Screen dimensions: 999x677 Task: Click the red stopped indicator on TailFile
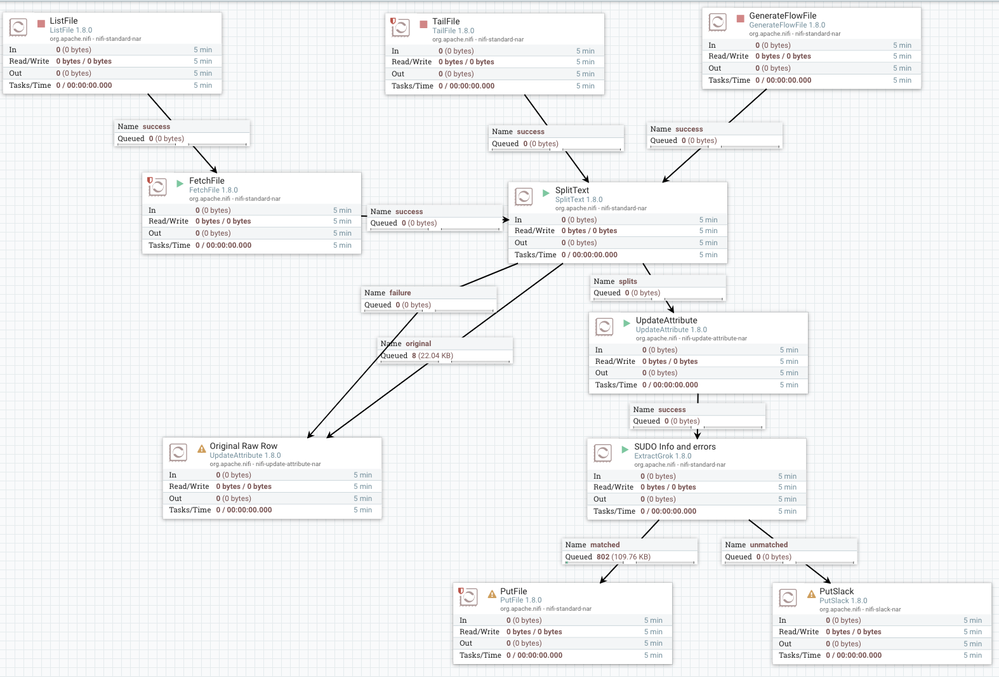point(424,24)
